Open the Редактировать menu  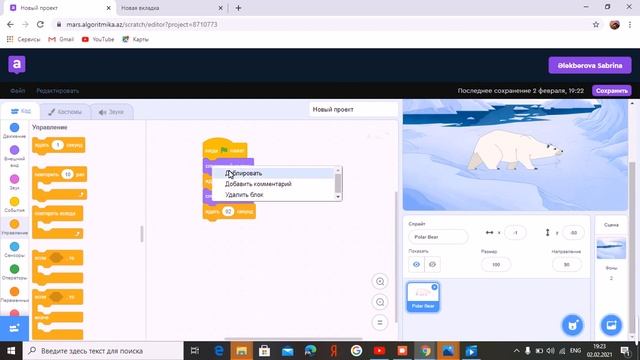pyautogui.click(x=58, y=91)
